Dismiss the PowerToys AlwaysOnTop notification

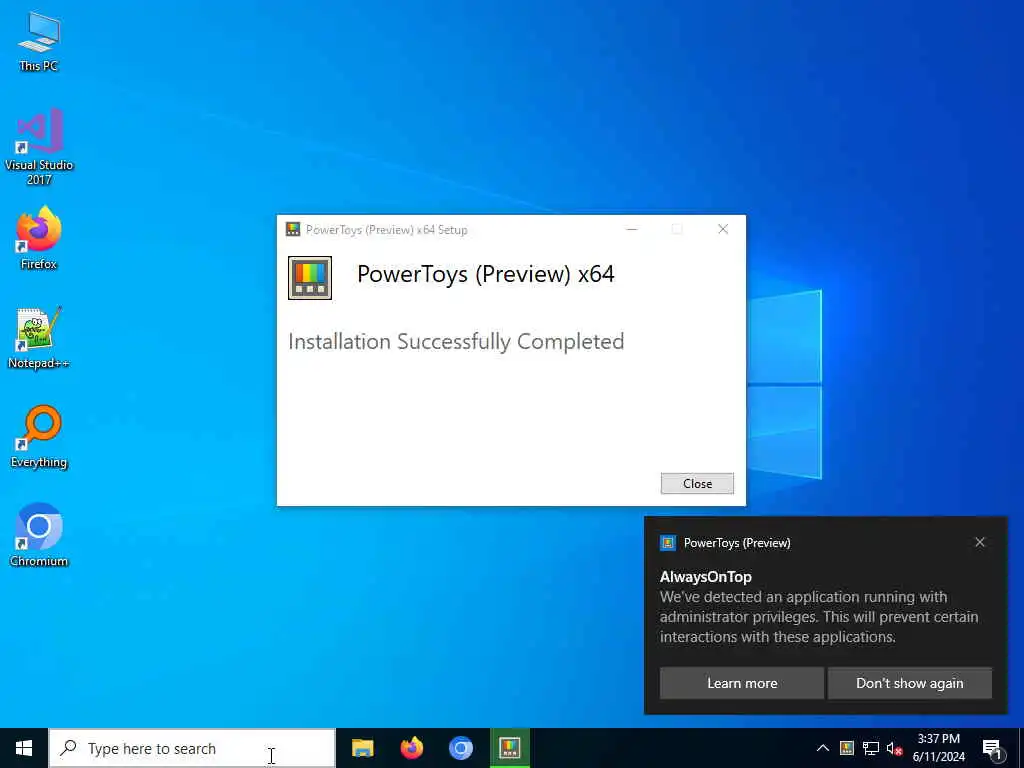point(980,542)
